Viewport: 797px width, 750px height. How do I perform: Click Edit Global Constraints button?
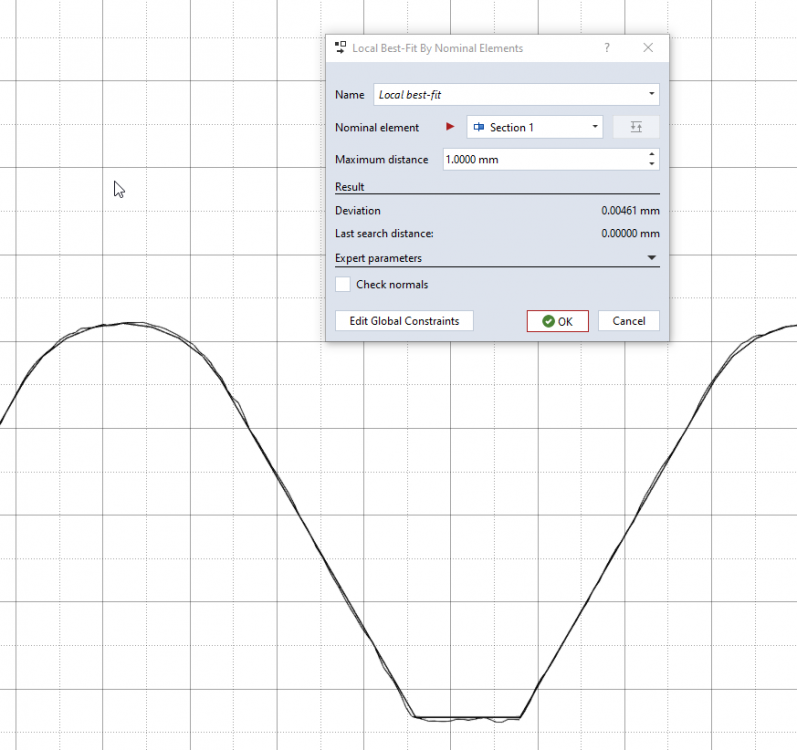click(404, 321)
